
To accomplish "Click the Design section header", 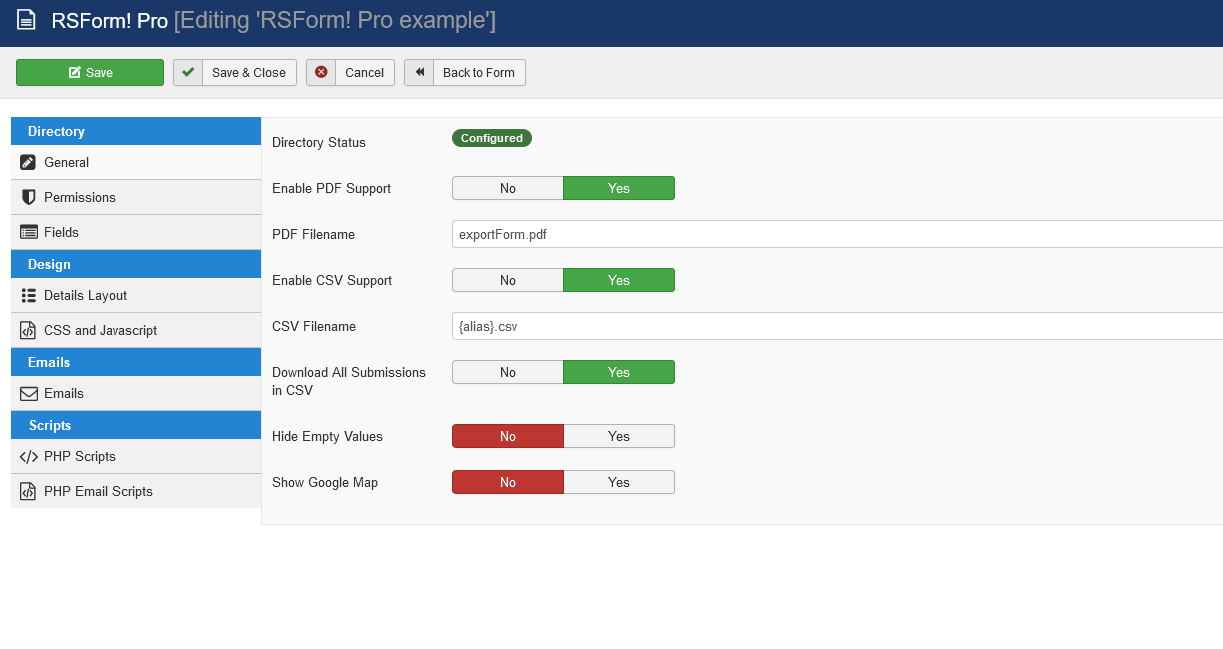I will [x=136, y=264].
